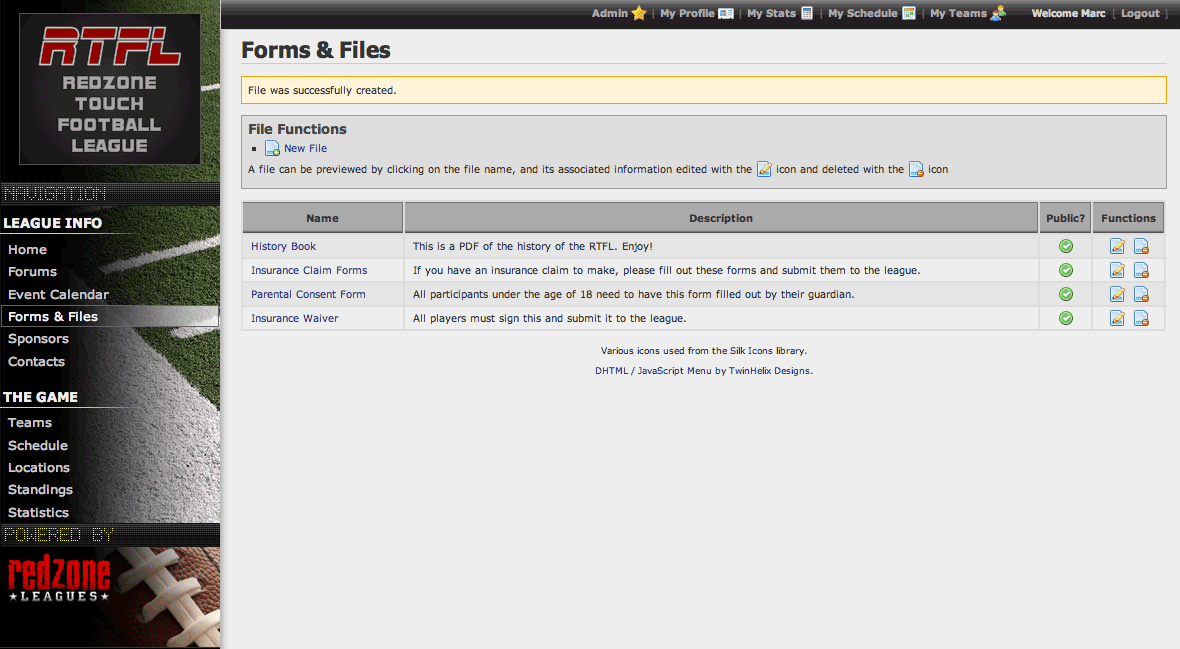Toggle public checkmark for History Book

1066,246
